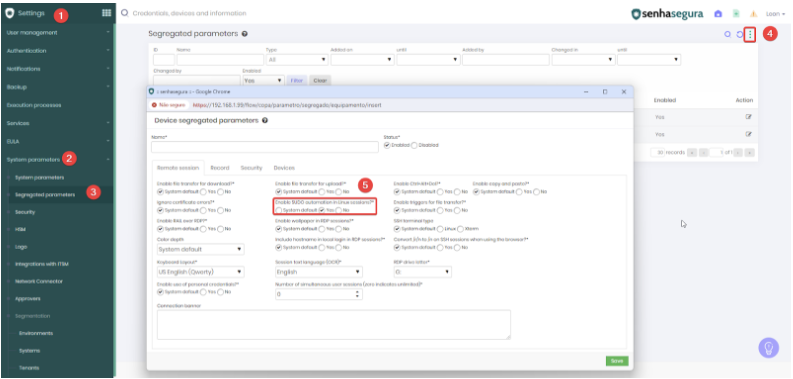Click the lightbulb help icon

[x=768, y=348]
